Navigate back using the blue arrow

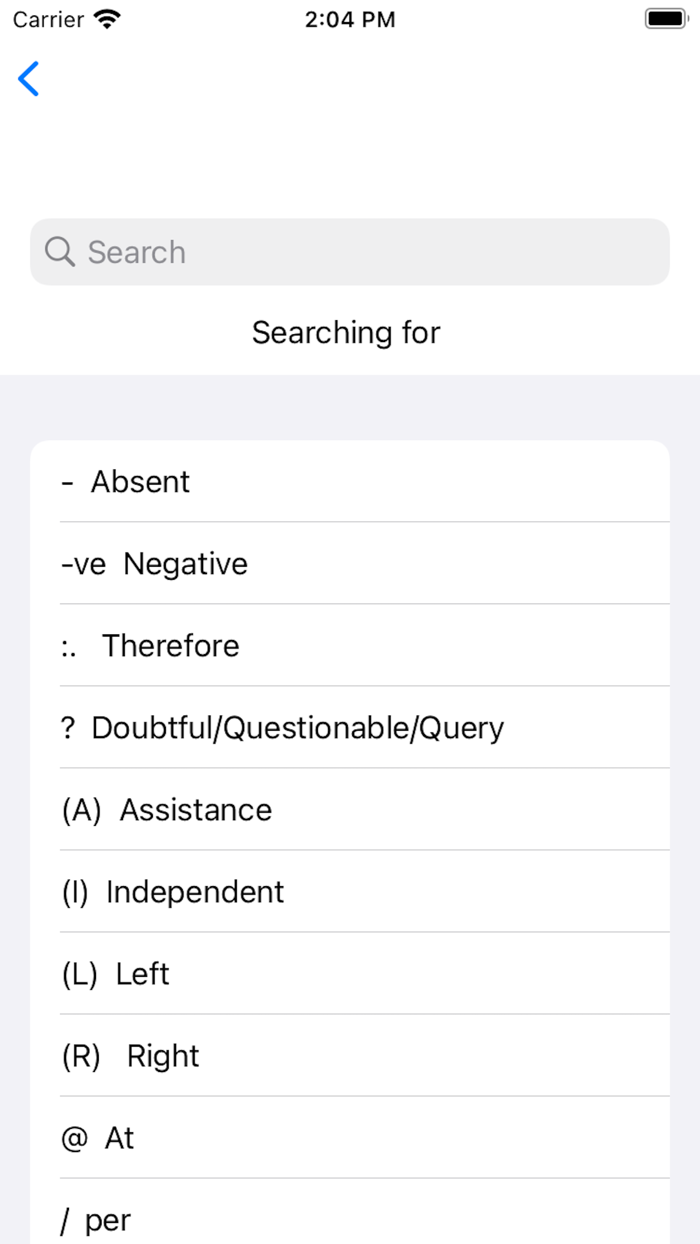click(28, 79)
